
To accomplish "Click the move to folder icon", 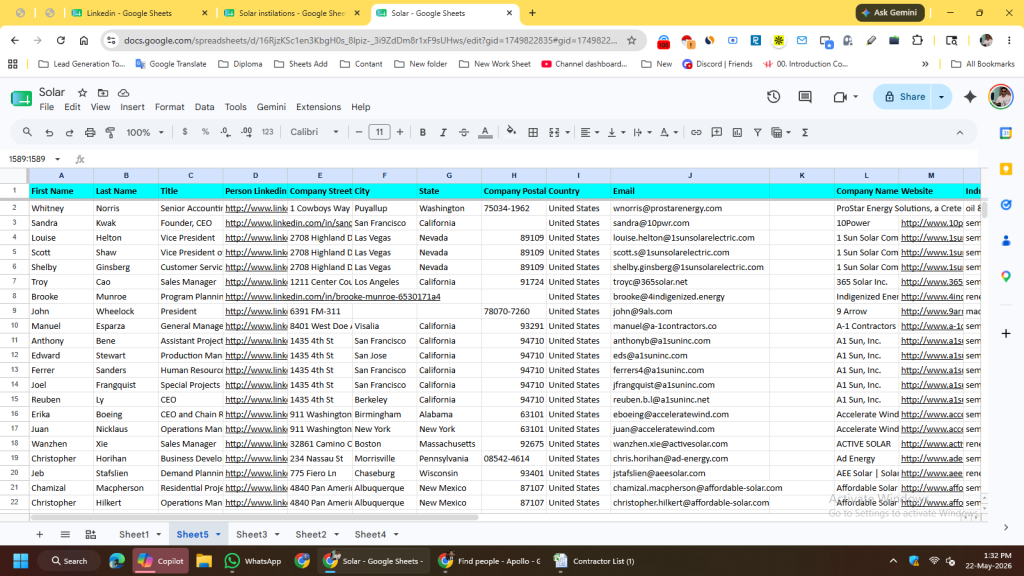I will point(103,93).
